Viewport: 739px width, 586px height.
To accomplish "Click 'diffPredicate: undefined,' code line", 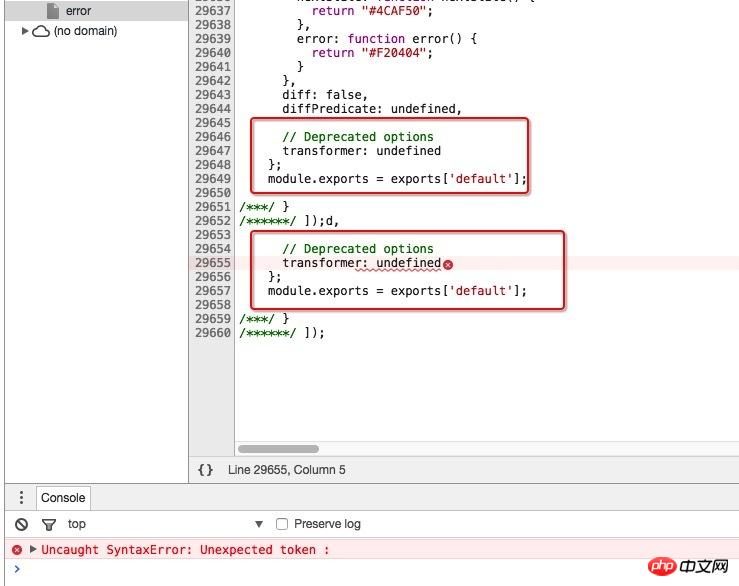I will 372,109.
